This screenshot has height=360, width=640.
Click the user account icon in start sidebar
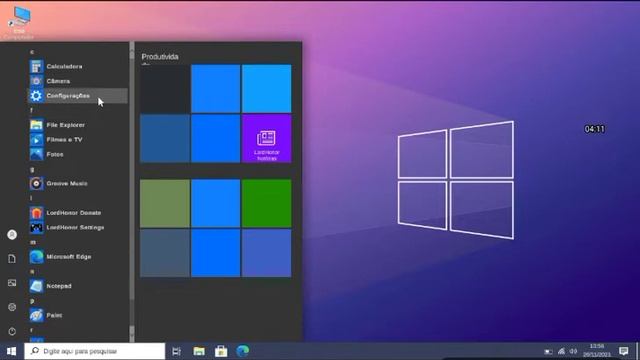click(12, 235)
